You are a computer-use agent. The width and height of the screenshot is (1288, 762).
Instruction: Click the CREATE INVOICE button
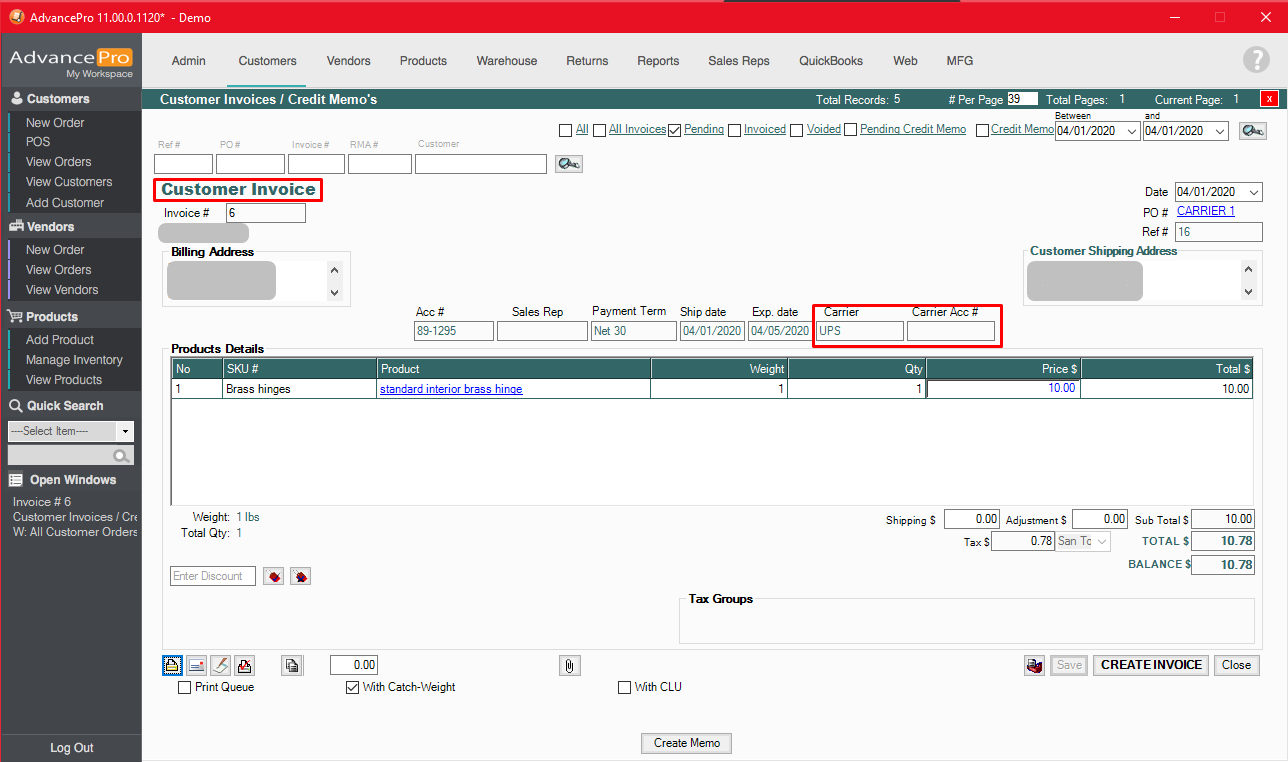pyautogui.click(x=1150, y=665)
